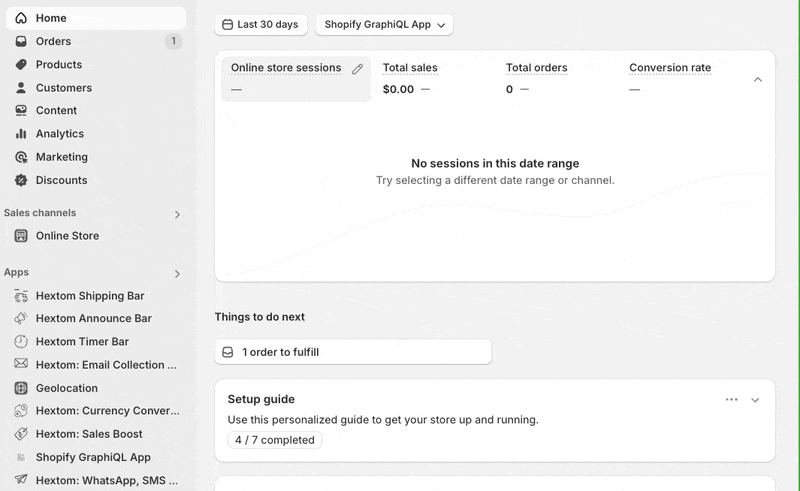Click the $0.00 total sales value
The width and height of the screenshot is (800, 491).
(x=398, y=89)
